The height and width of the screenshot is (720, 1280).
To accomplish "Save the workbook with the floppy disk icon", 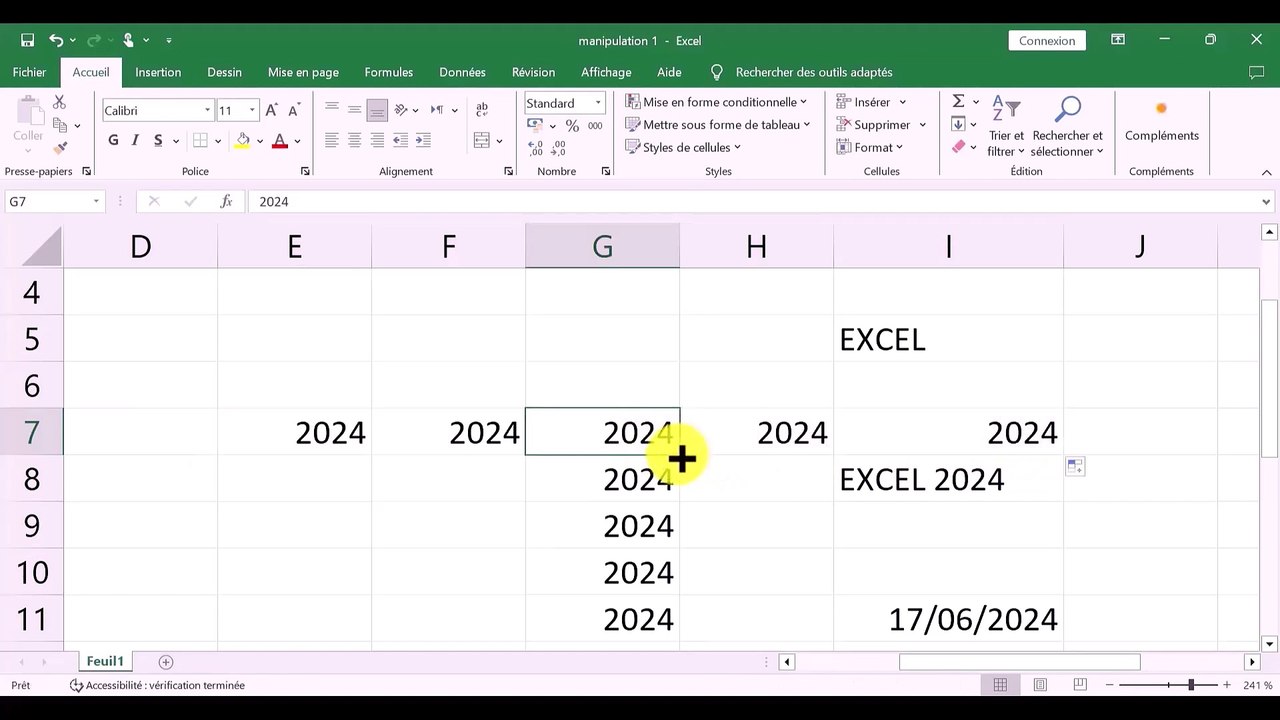I will [x=27, y=40].
